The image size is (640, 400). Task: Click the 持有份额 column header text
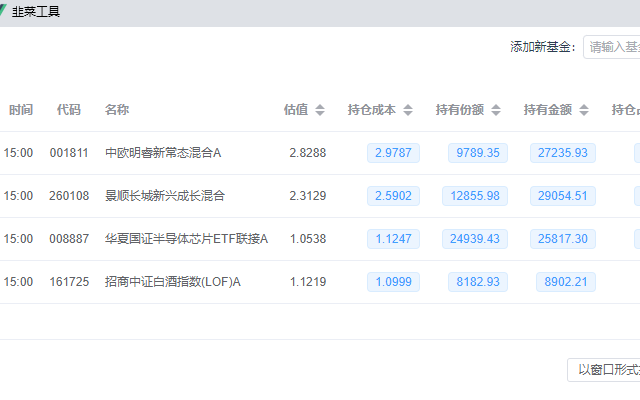click(x=460, y=110)
